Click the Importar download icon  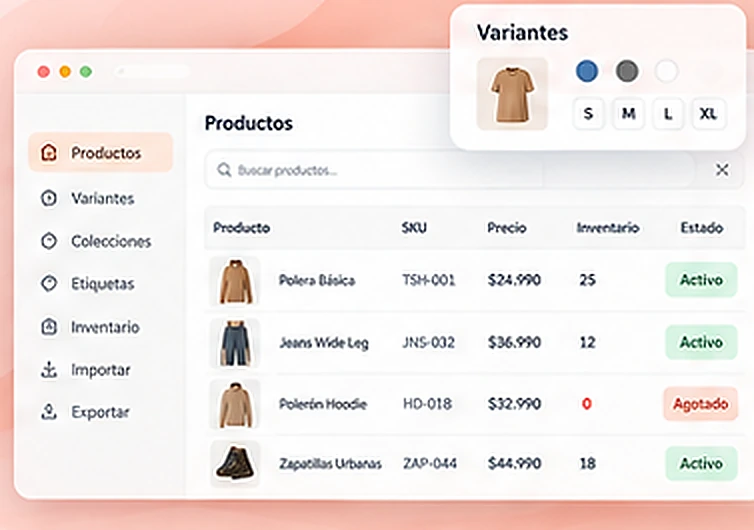(49, 370)
